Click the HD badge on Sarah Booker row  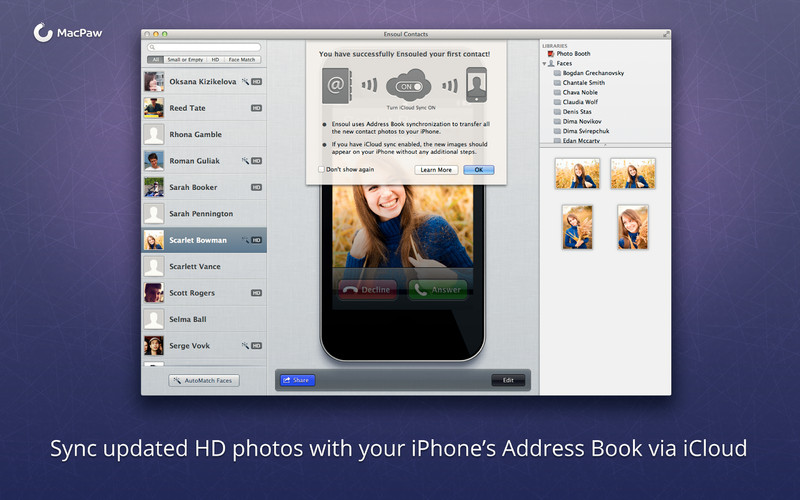coord(257,187)
